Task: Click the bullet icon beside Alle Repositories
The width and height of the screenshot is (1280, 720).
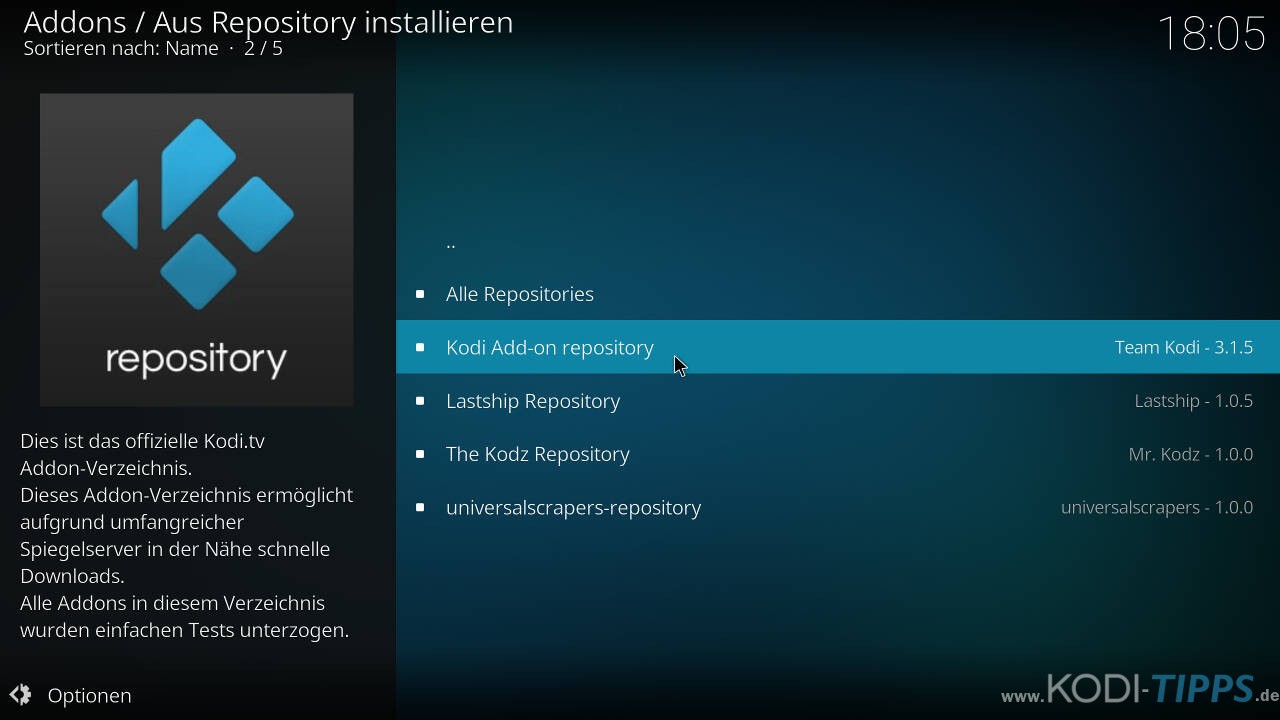Action: point(420,294)
